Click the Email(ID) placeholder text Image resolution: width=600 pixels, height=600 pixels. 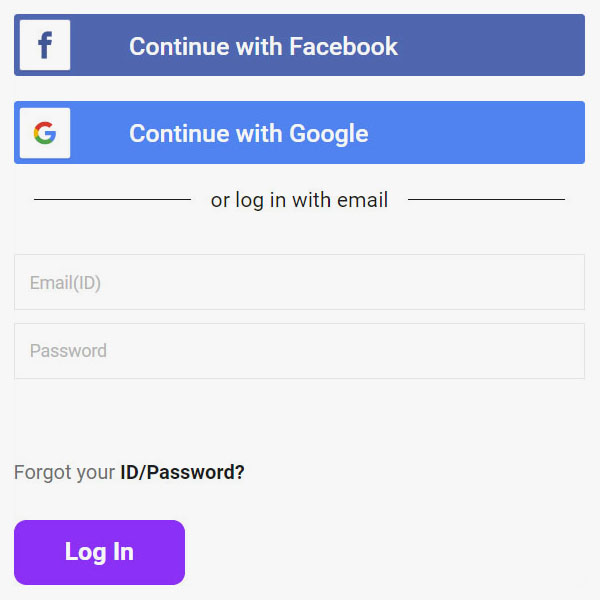(65, 283)
